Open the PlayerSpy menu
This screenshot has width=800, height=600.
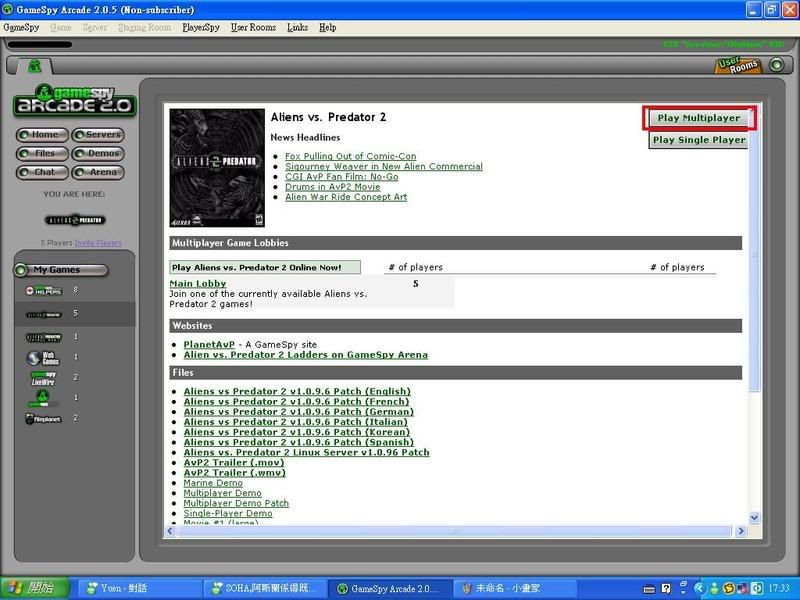pos(201,27)
